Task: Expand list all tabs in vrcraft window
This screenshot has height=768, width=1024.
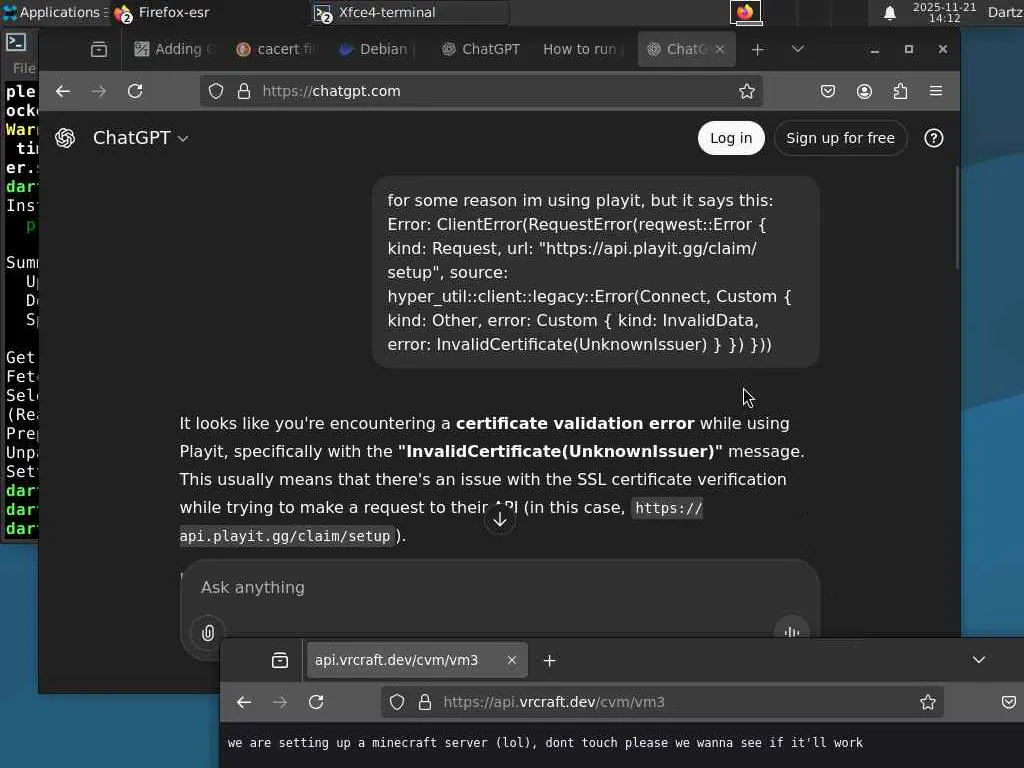Action: click(x=978, y=660)
